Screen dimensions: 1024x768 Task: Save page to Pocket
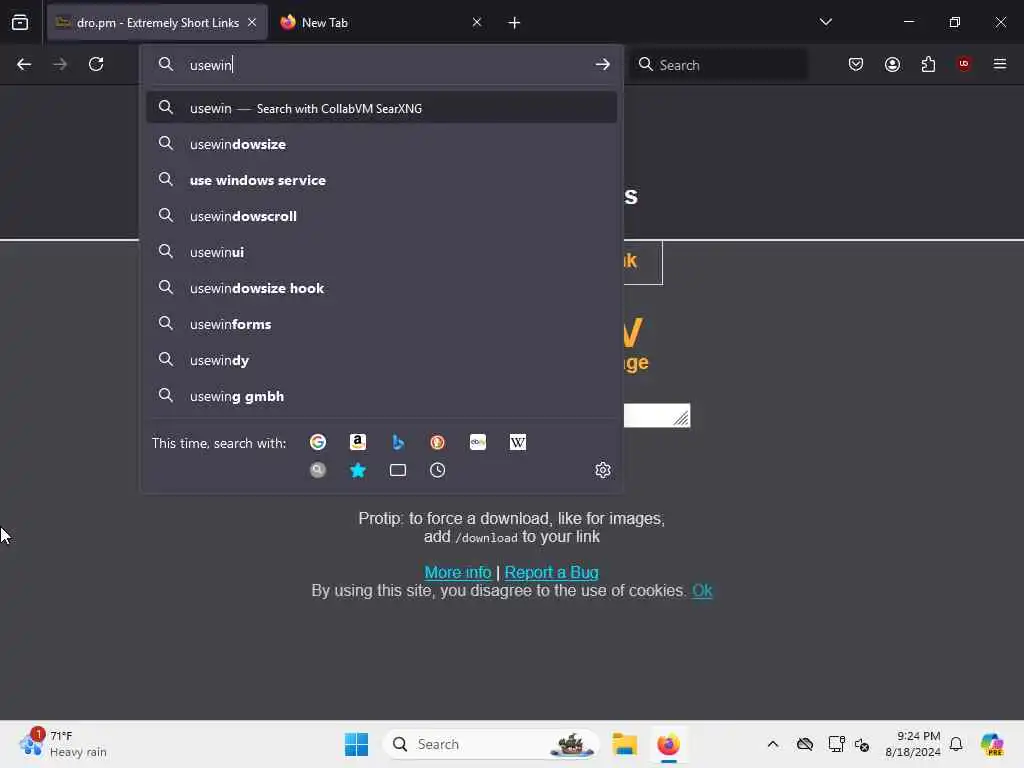point(856,64)
